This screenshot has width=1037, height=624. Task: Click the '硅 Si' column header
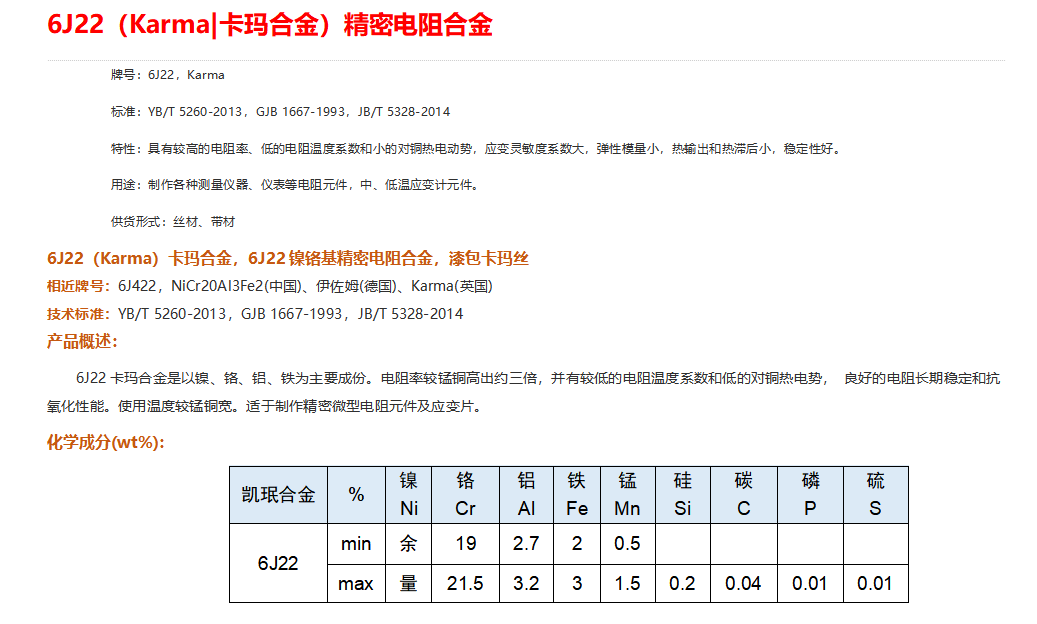(x=683, y=495)
